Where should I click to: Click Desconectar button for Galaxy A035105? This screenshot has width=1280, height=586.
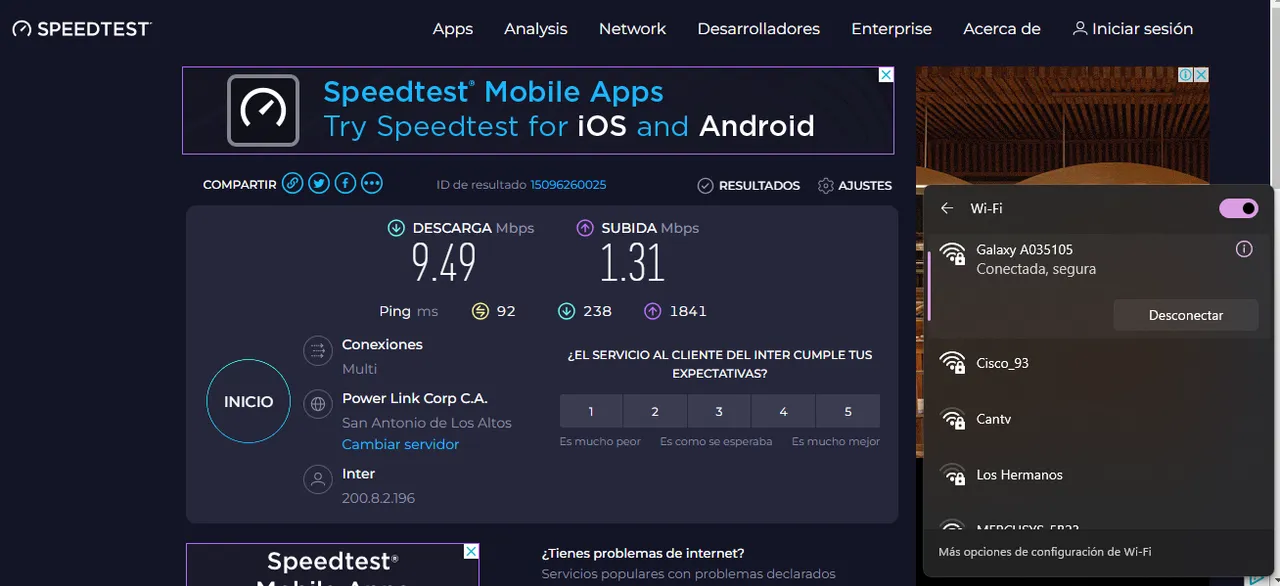tap(1186, 315)
